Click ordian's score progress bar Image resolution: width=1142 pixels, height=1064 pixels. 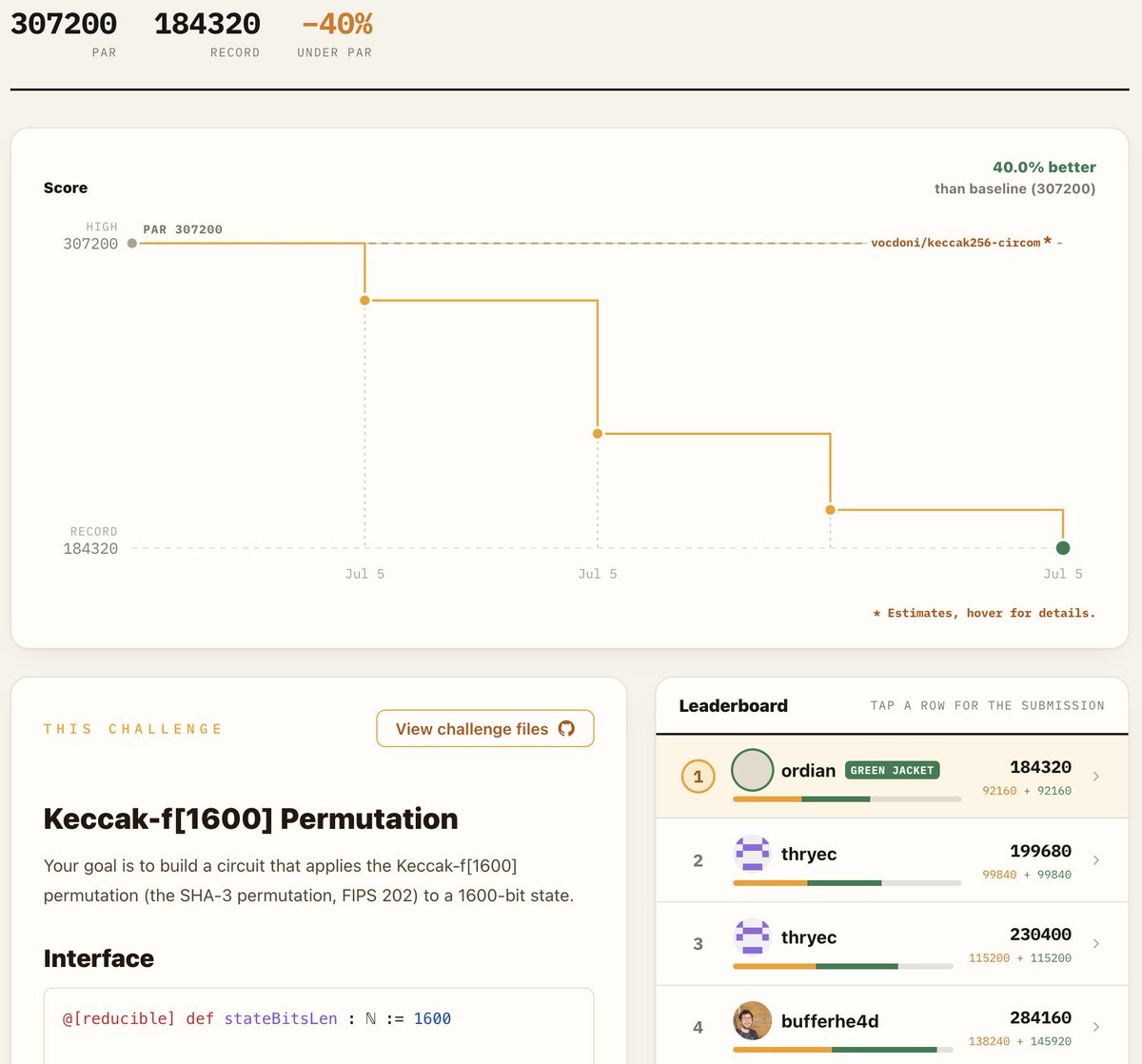click(x=847, y=799)
